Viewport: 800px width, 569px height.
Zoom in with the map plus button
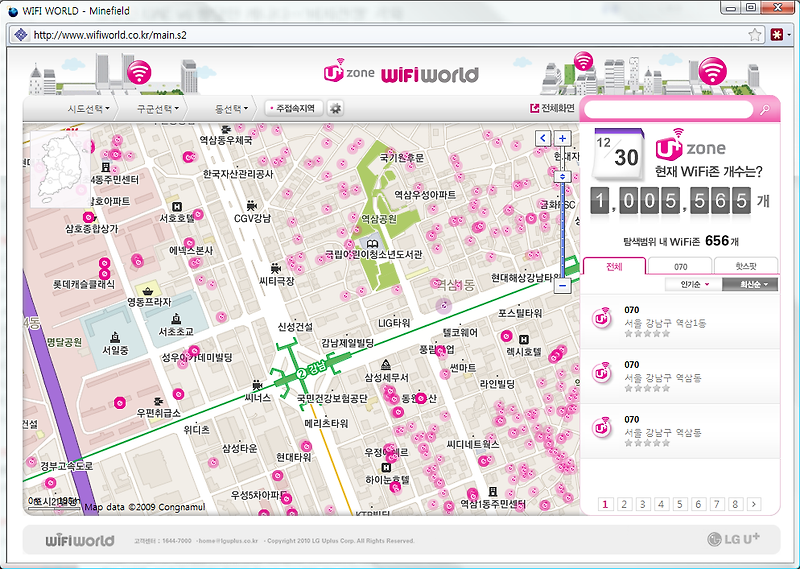pos(562,138)
